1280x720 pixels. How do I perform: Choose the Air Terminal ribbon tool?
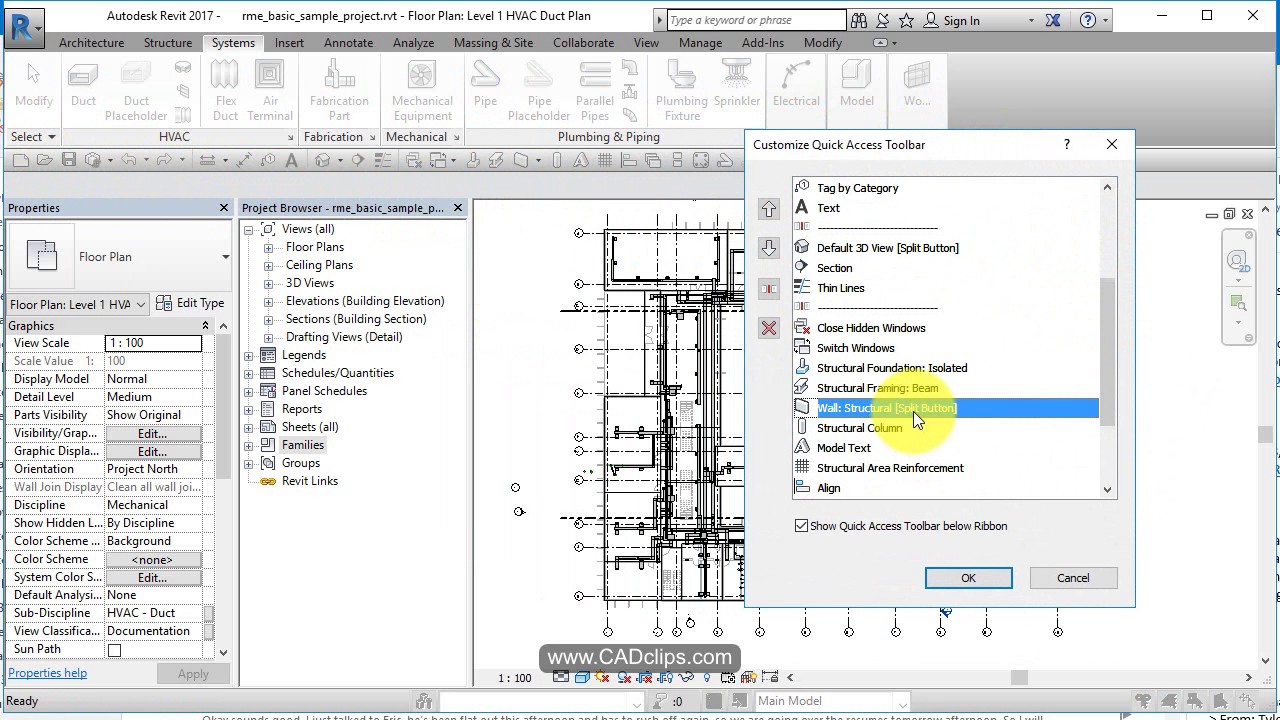270,90
